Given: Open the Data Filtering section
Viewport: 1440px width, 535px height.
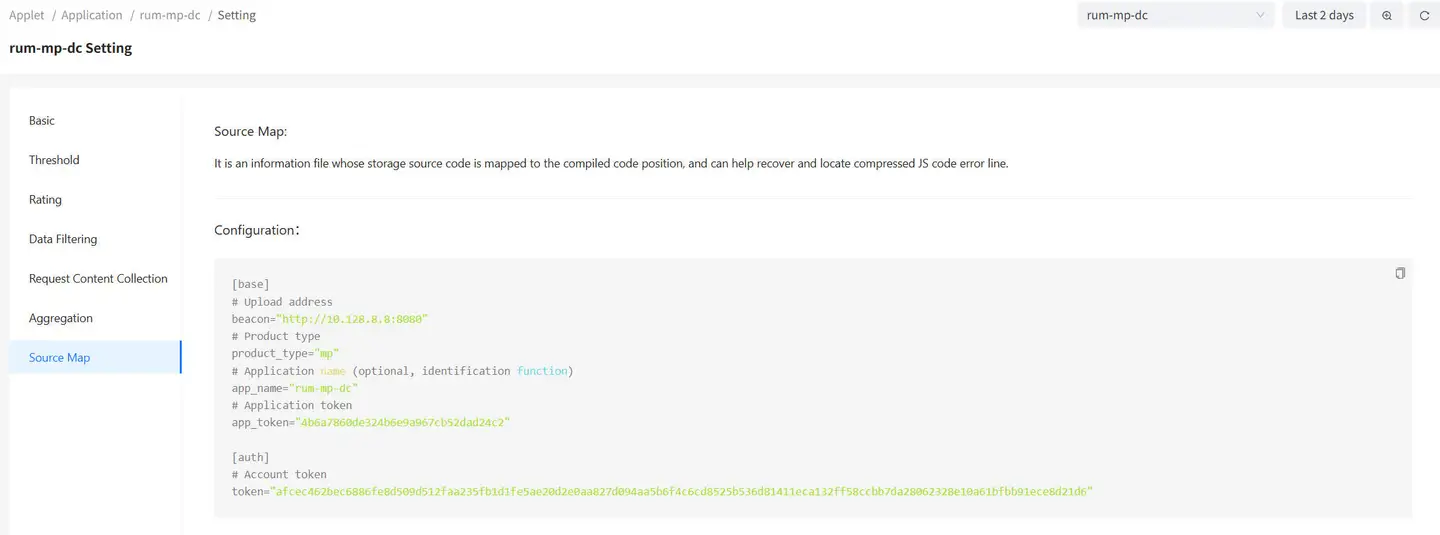Looking at the screenshot, I should [x=63, y=239].
